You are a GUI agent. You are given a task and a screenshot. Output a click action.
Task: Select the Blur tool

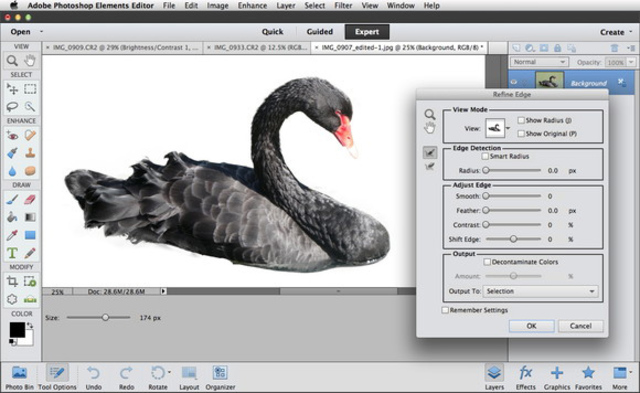pyautogui.click(x=12, y=171)
